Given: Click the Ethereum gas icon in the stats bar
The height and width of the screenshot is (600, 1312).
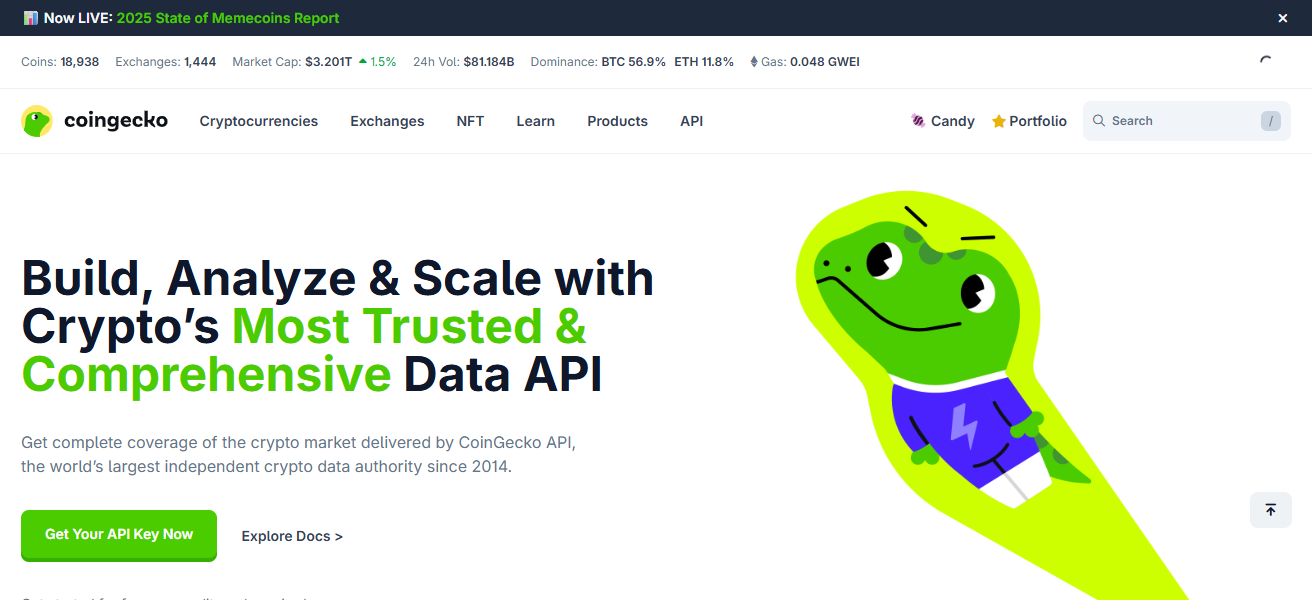Looking at the screenshot, I should tap(752, 61).
